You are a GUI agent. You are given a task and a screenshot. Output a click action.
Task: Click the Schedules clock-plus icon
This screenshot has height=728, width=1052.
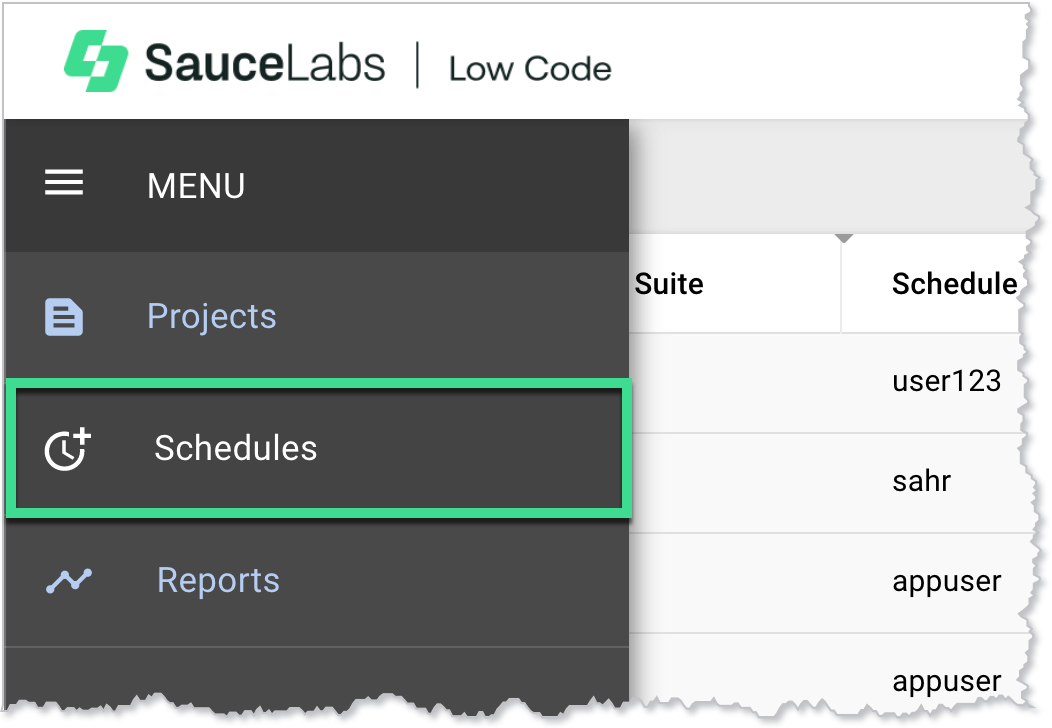(x=67, y=449)
